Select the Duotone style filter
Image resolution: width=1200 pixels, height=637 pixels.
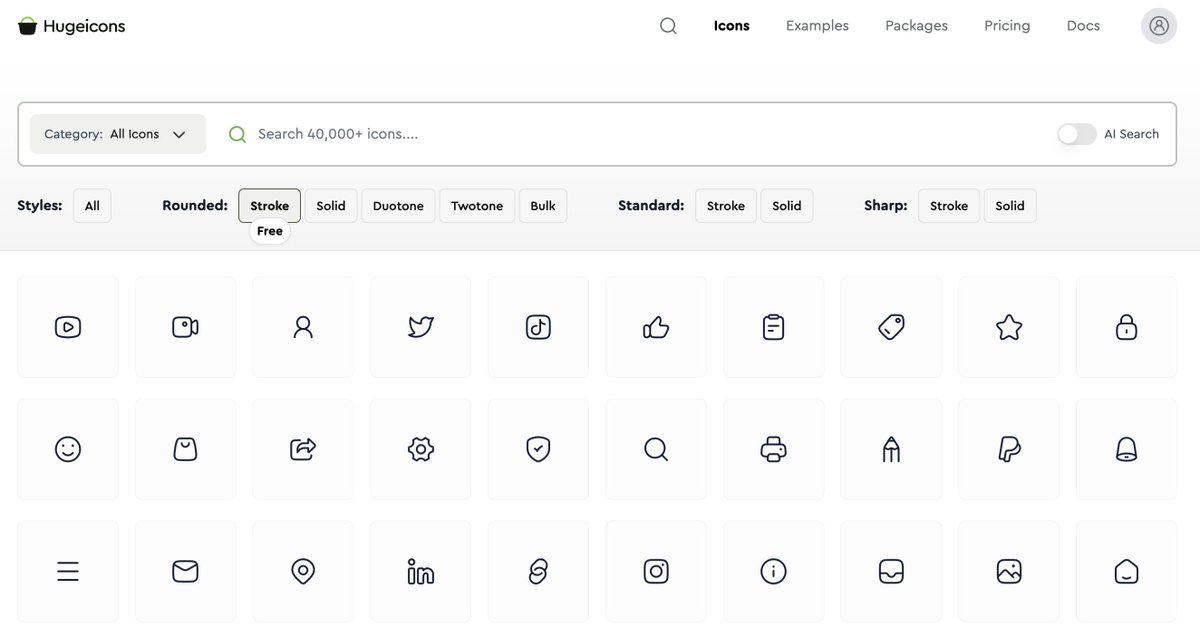(x=398, y=206)
